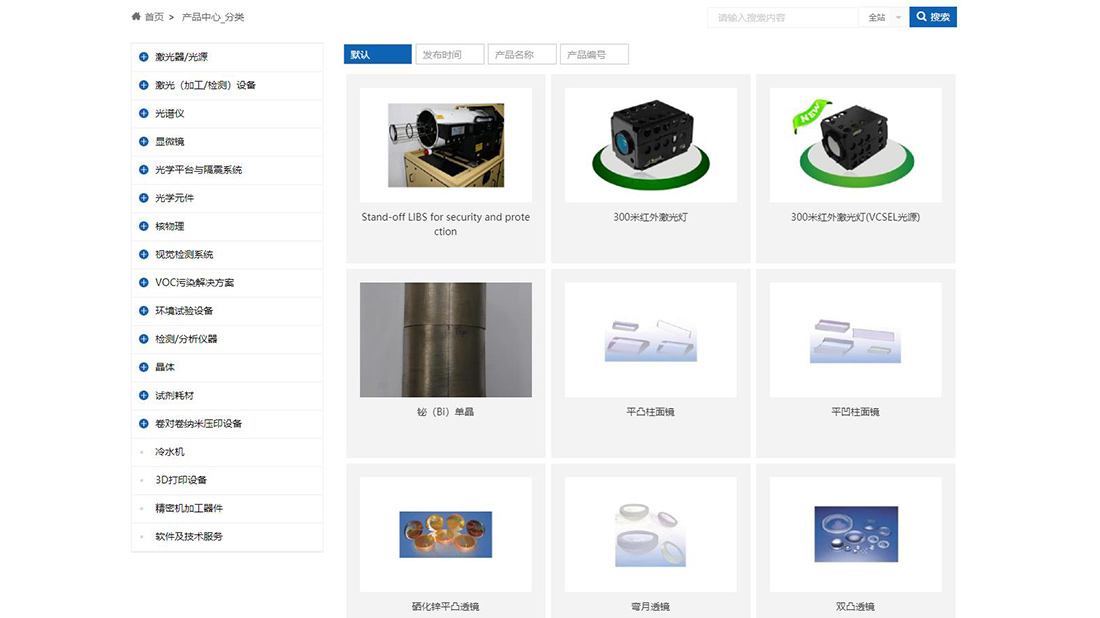Go to 首页 breadcrumb link

point(154,17)
